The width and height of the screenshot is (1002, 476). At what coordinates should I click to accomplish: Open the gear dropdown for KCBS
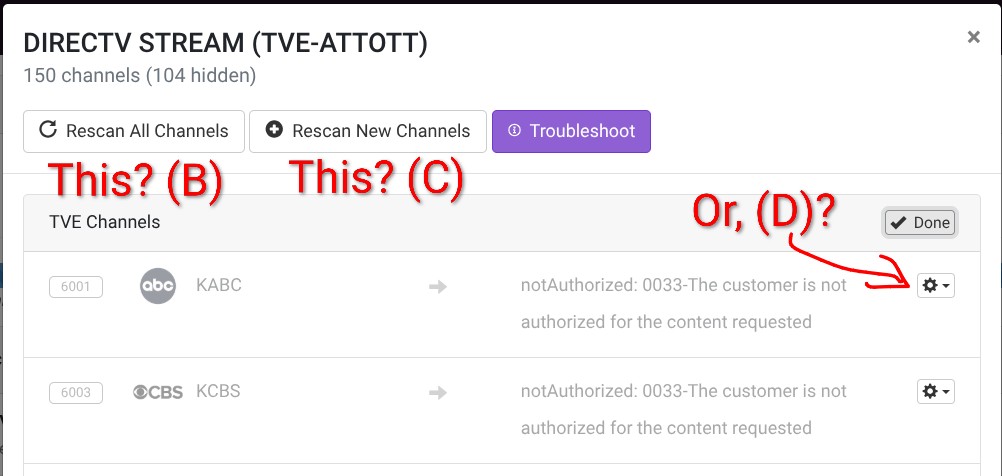936,392
